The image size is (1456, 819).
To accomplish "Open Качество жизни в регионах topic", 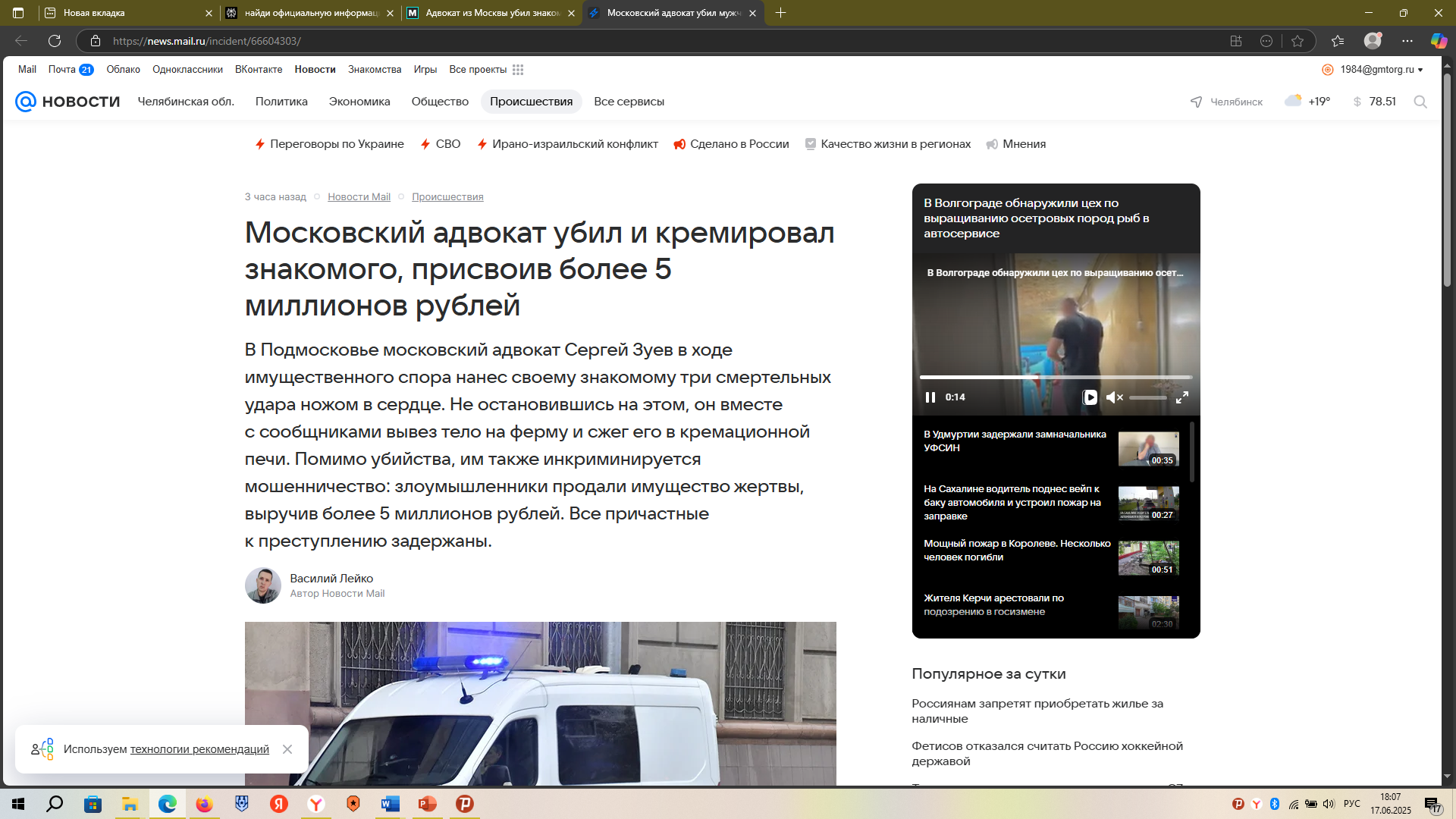I will [x=887, y=144].
